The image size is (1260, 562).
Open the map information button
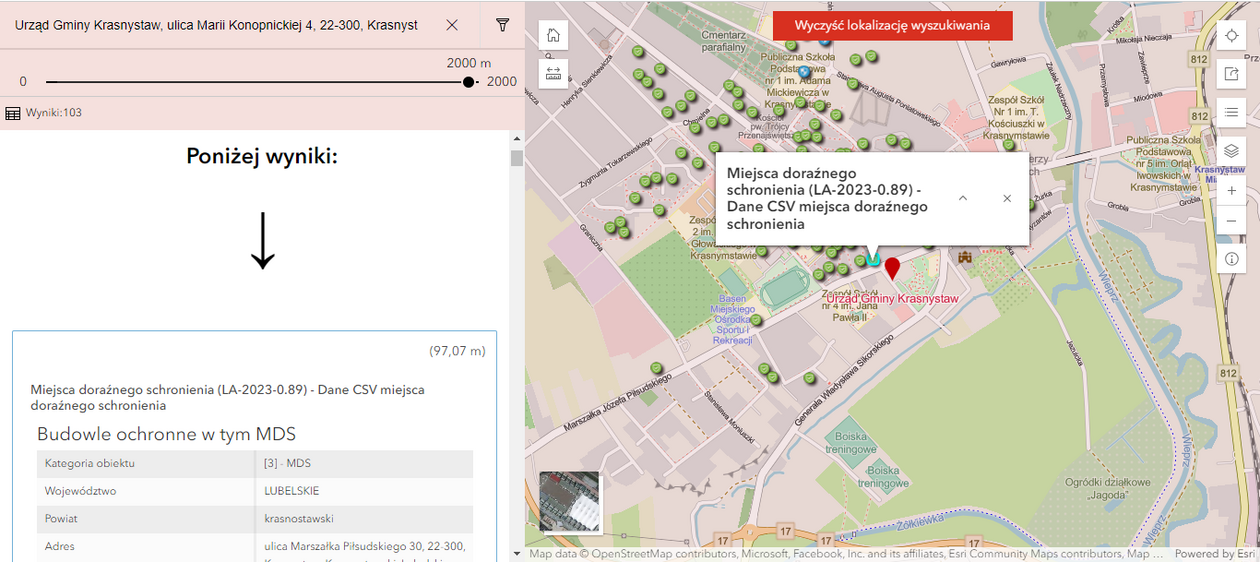[x=1231, y=259]
